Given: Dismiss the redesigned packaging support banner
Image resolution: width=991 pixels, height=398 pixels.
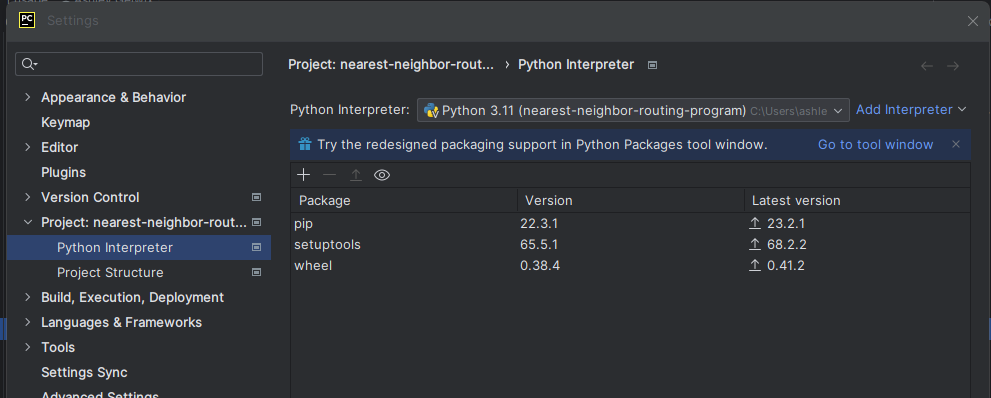Looking at the screenshot, I should click(956, 144).
